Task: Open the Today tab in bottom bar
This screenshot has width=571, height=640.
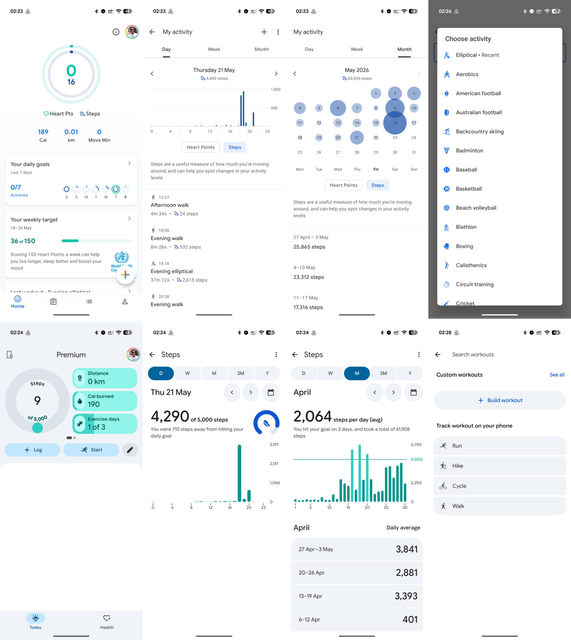Action: (x=36, y=621)
